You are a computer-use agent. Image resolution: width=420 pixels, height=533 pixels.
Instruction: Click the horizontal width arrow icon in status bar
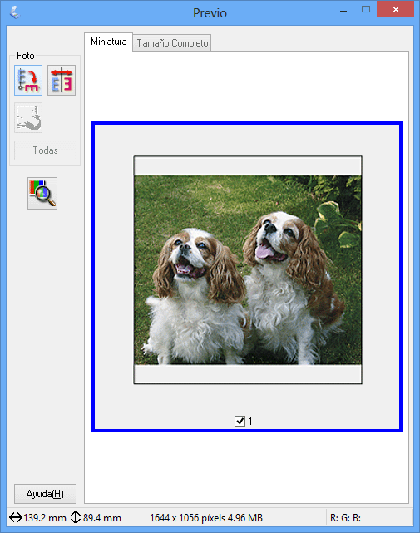tap(16, 517)
